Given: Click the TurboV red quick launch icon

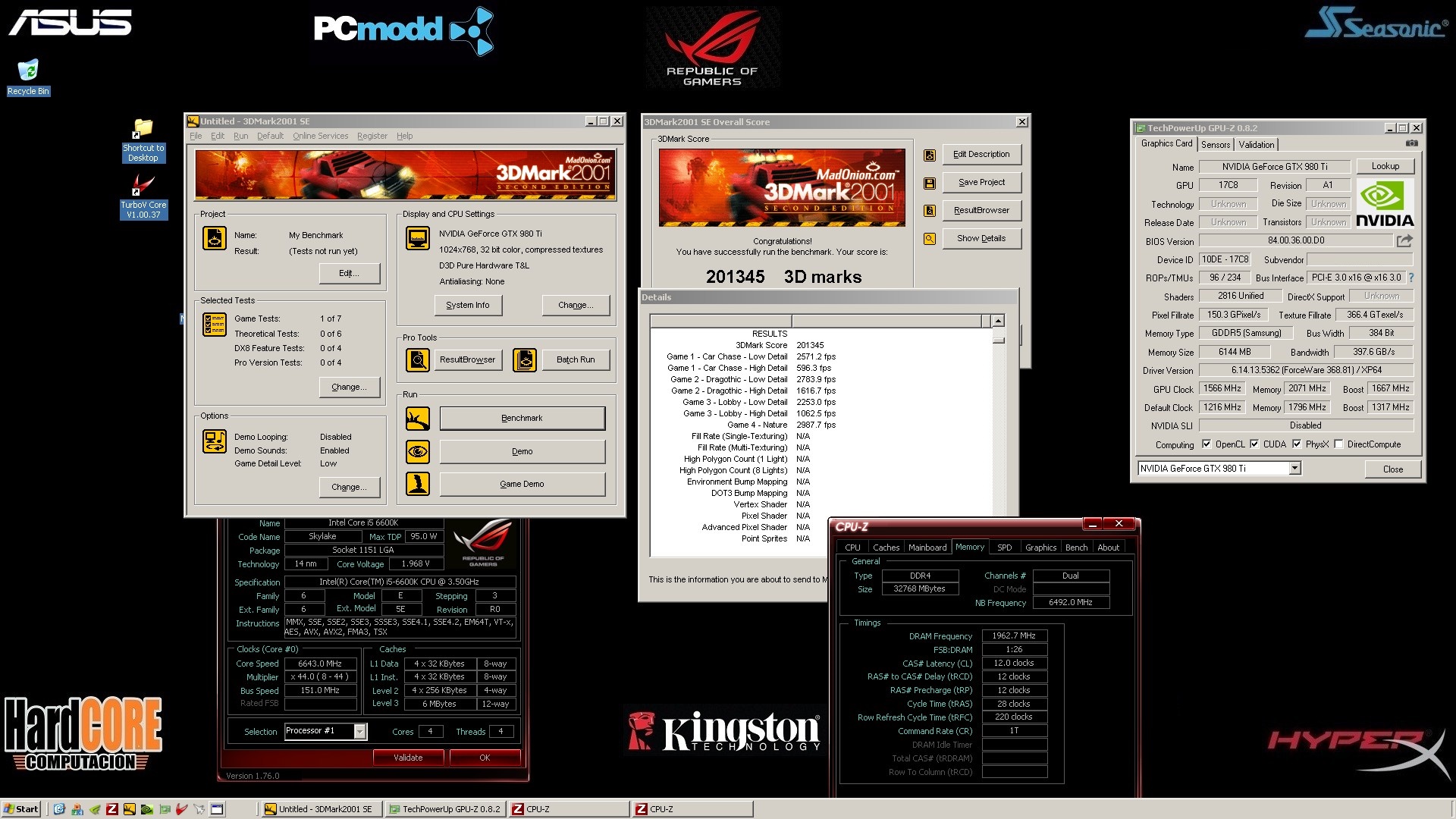Looking at the screenshot, I should pyautogui.click(x=182, y=809).
